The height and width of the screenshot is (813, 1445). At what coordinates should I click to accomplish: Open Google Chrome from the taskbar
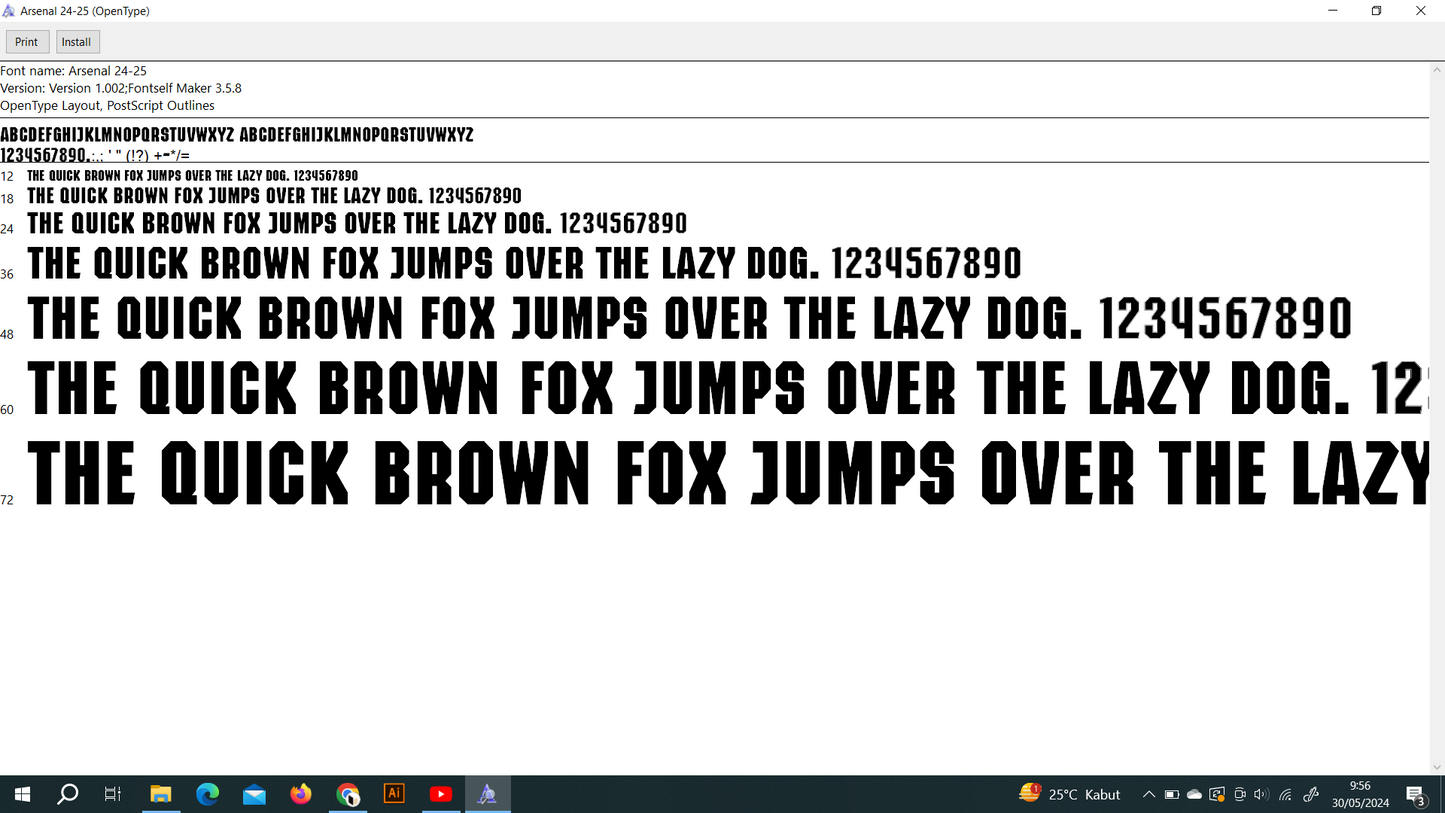347,794
